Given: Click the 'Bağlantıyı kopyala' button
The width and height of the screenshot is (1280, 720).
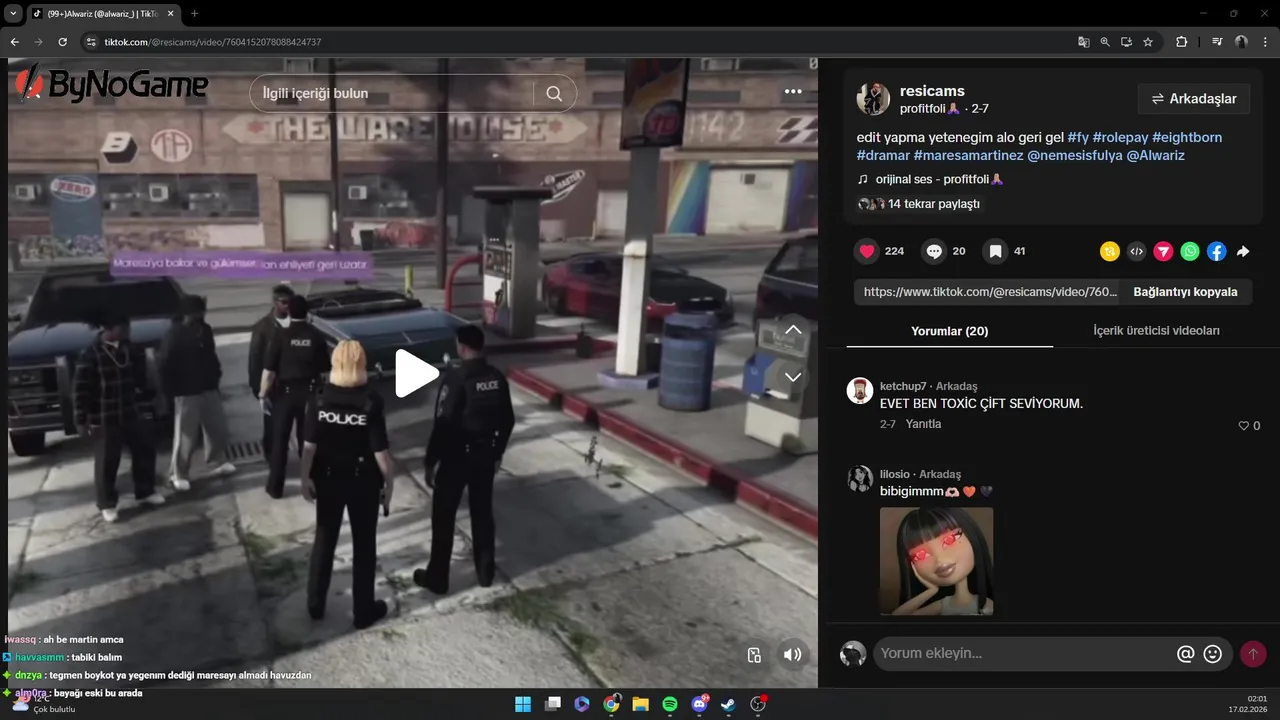Looking at the screenshot, I should [x=1185, y=292].
